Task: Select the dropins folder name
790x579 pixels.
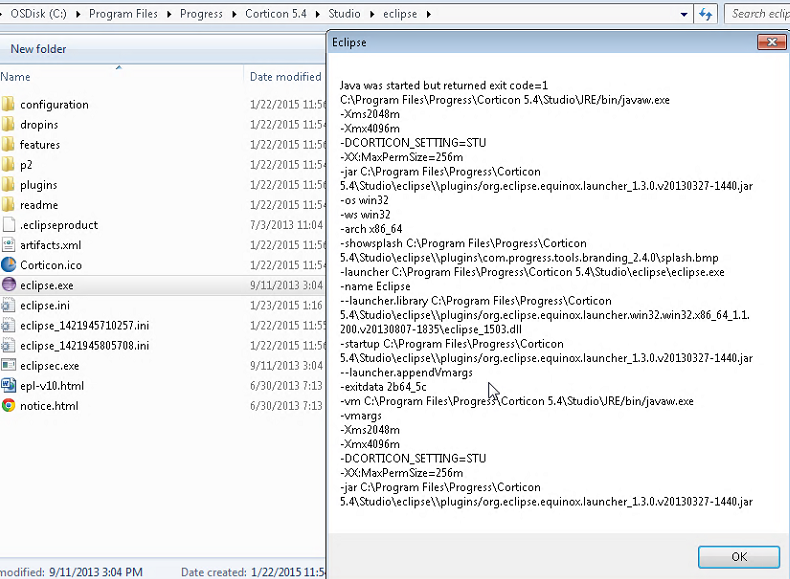Action: [39, 125]
